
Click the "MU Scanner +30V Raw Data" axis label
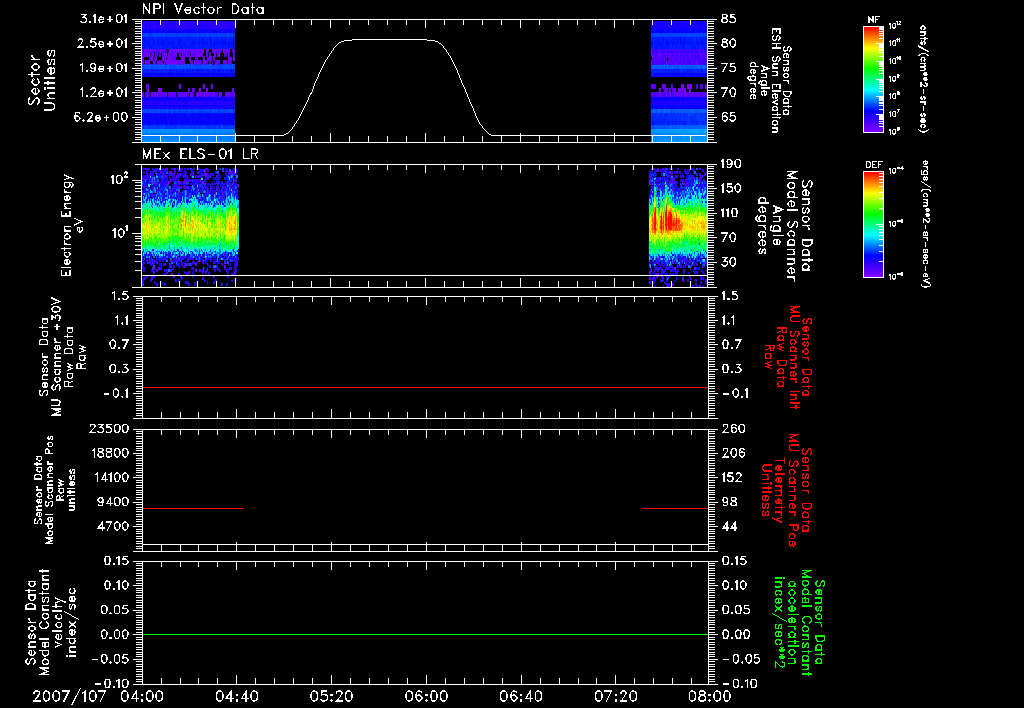click(62, 356)
